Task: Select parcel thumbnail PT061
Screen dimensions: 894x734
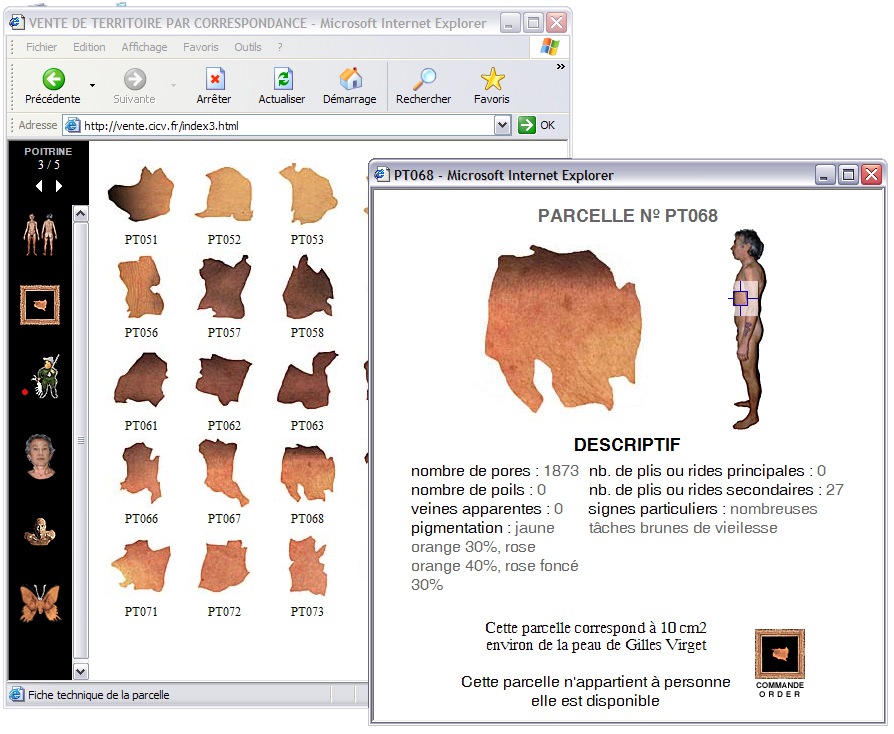Action: [141, 380]
